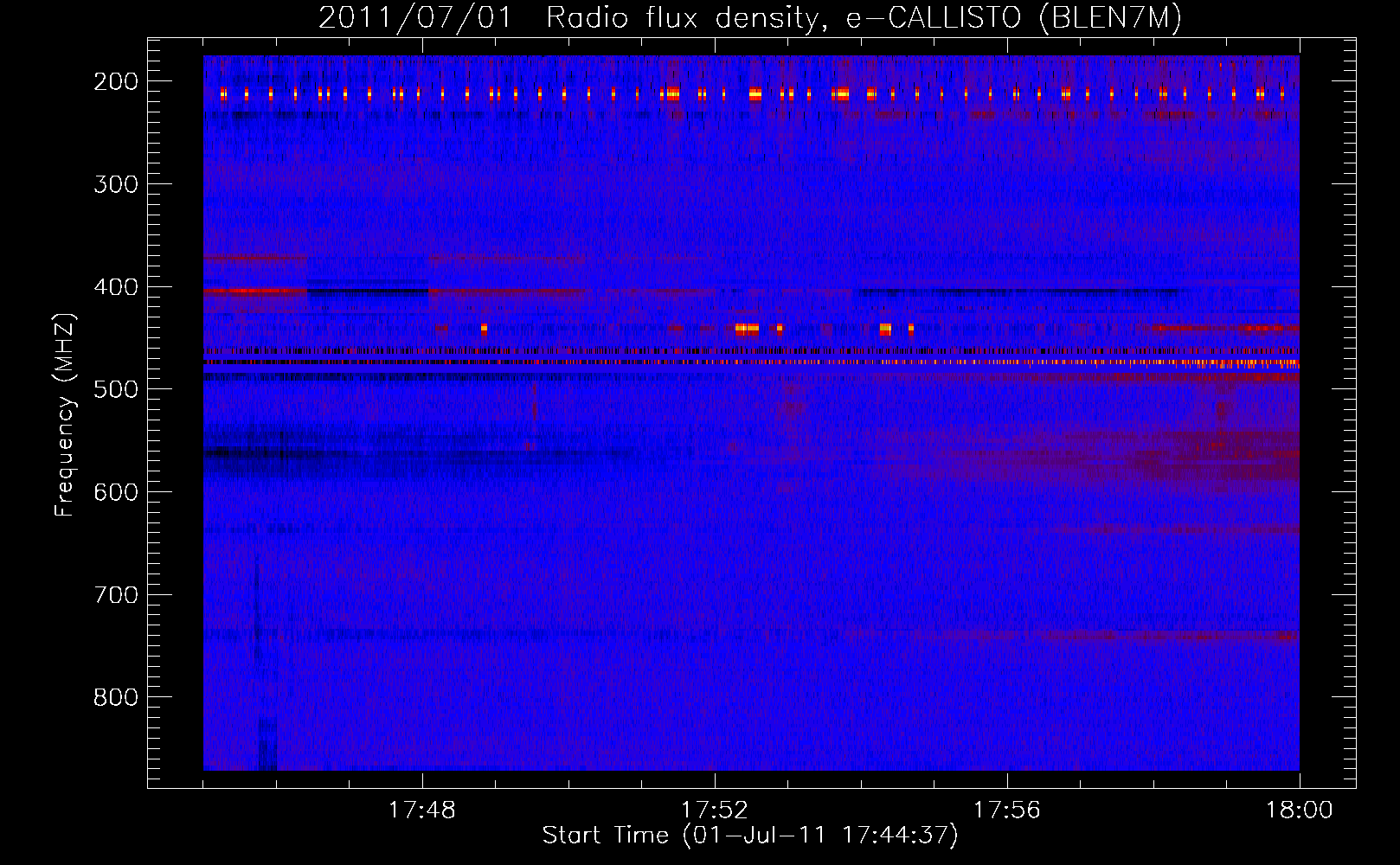
Task: Click the 400 frequency tick label
Action: [x=115, y=287]
